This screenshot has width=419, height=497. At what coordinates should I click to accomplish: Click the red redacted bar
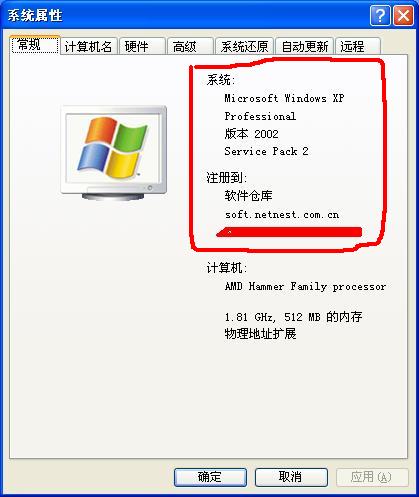(x=289, y=232)
